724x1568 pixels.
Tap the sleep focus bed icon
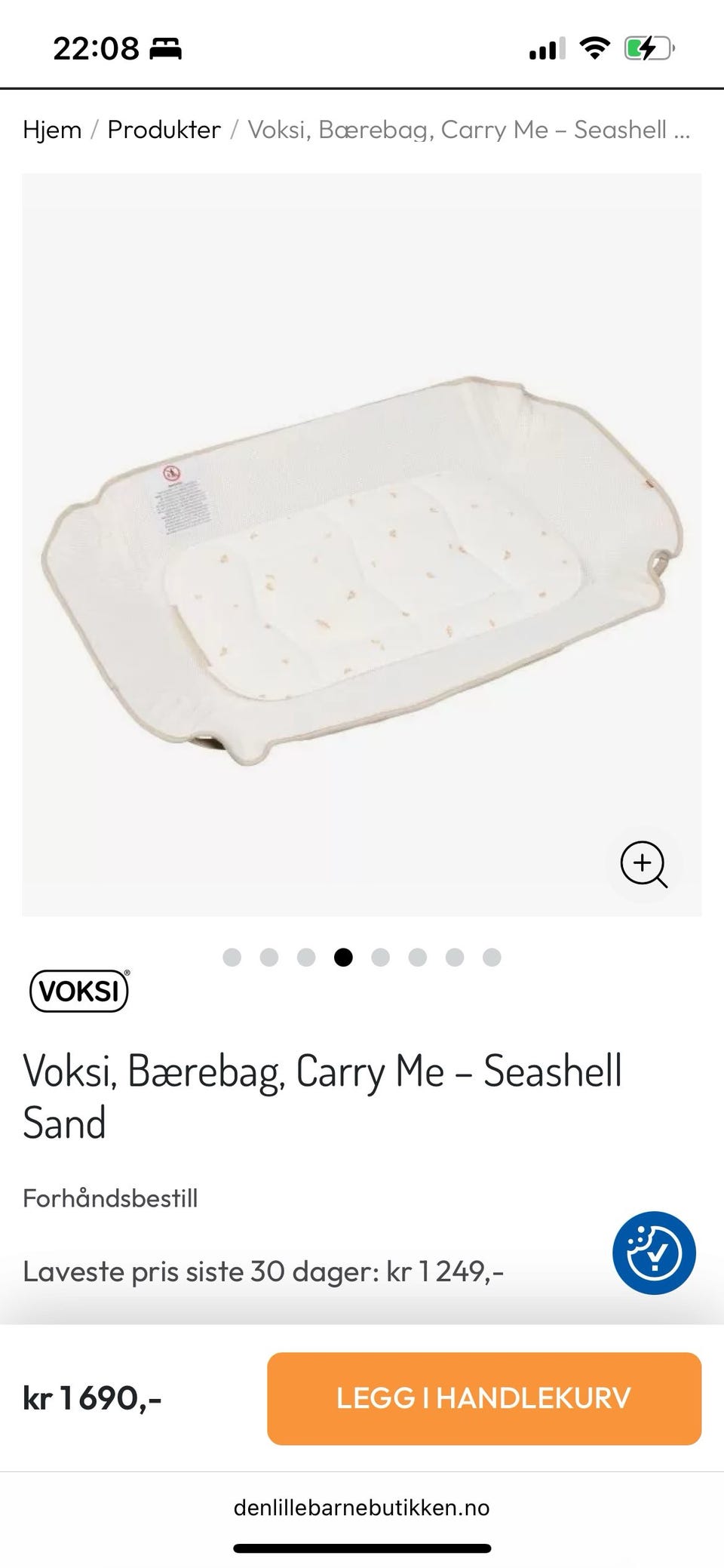[x=165, y=50]
